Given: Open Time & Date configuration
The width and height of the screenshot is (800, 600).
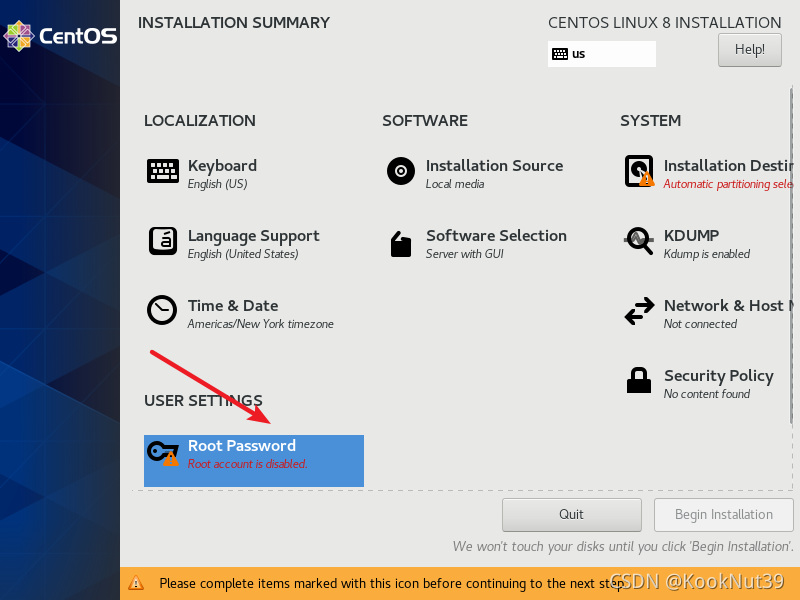Looking at the screenshot, I should 233,306.
